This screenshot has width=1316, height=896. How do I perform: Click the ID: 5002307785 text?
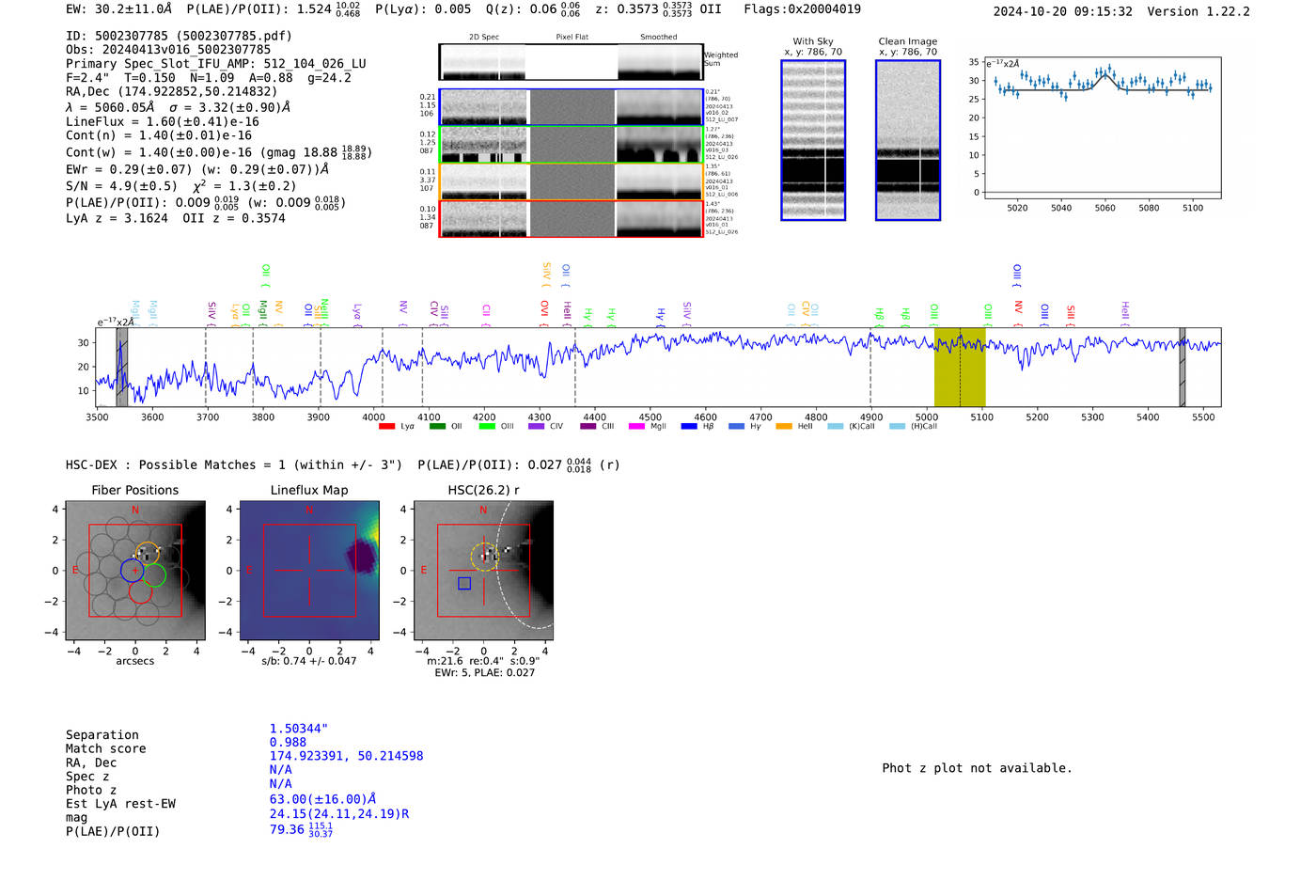coord(179,36)
